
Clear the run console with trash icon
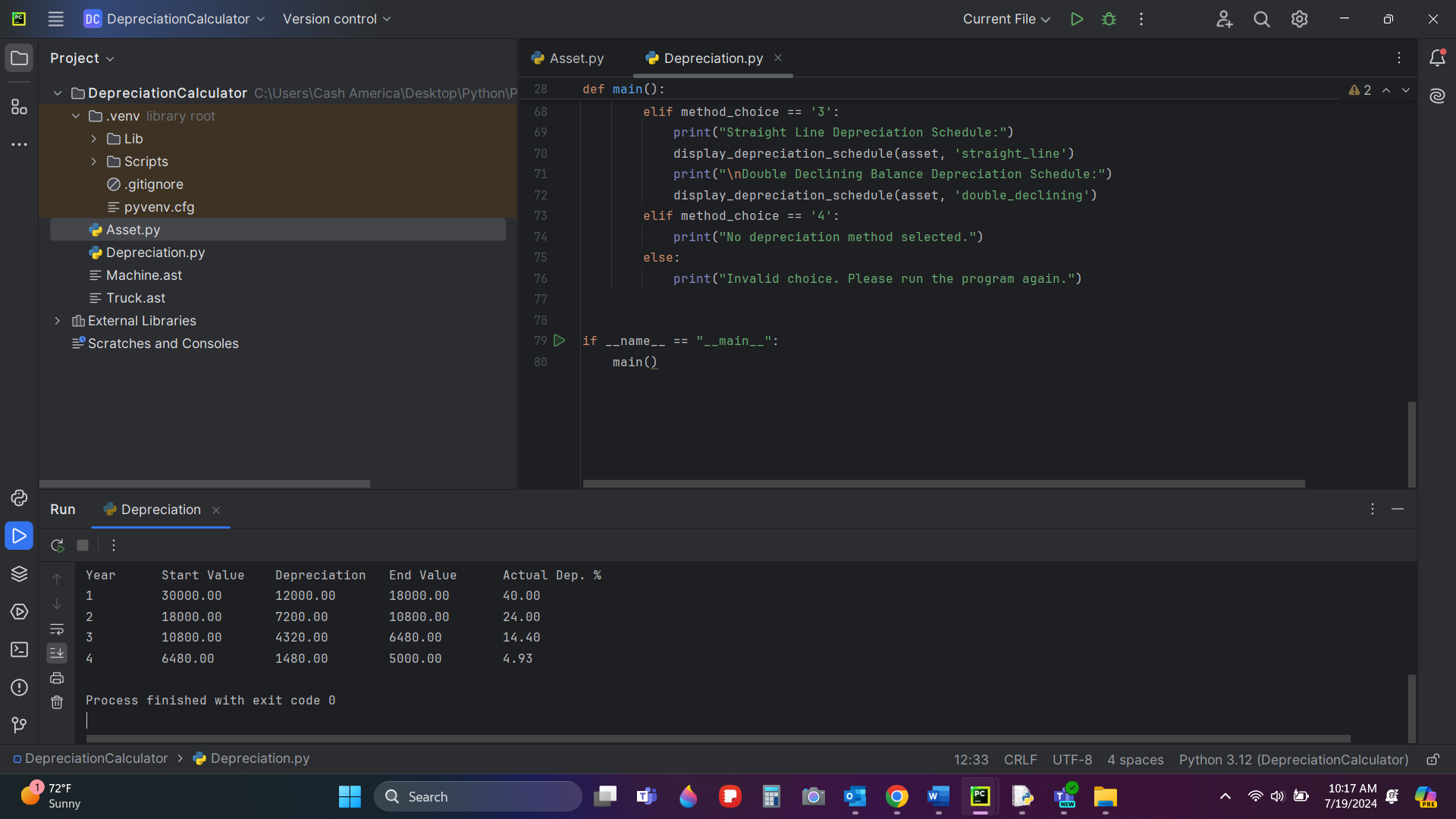[57, 703]
